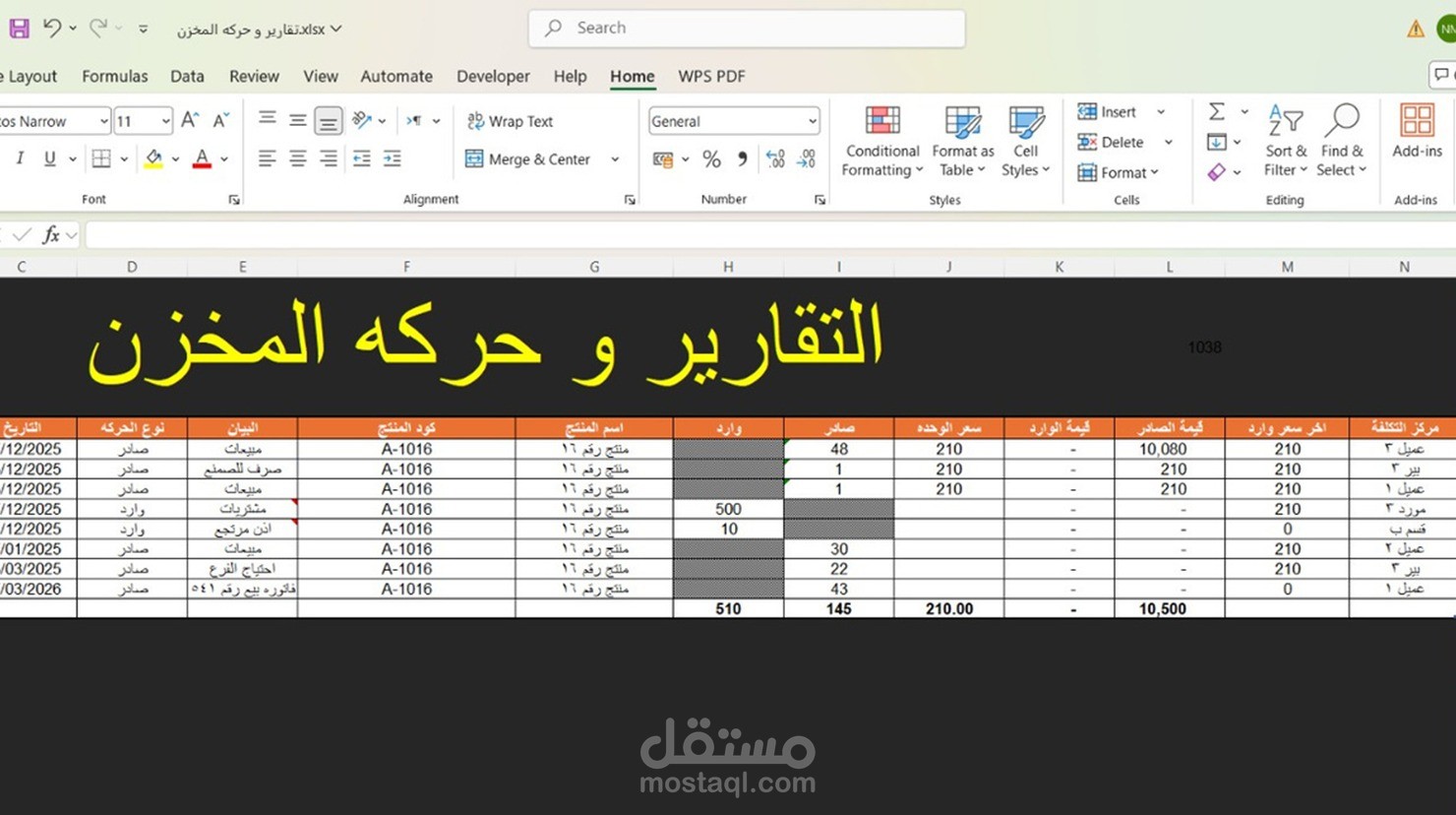The image size is (1456, 815).
Task: Click the decrease decimal icon
Action: (807, 159)
